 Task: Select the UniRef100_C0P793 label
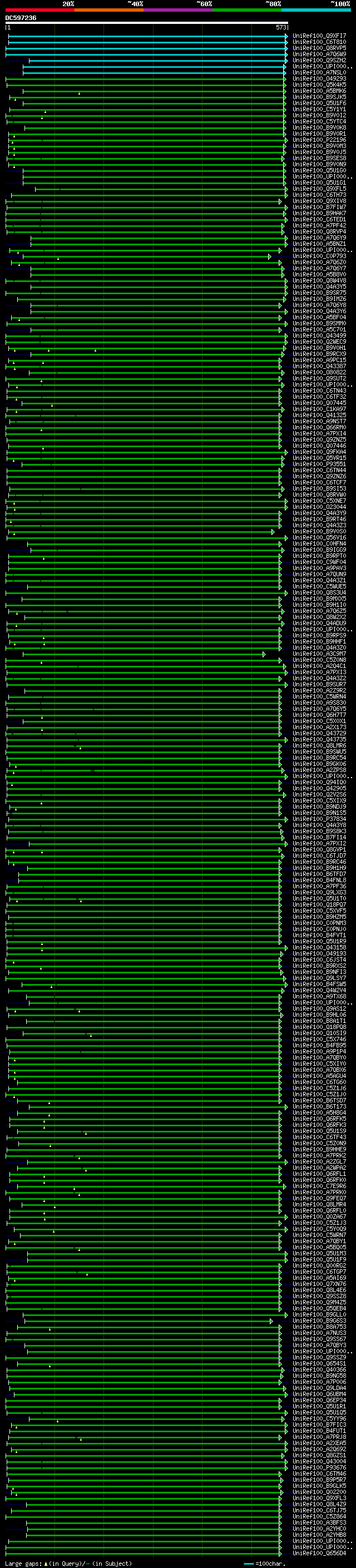[x=319, y=256]
